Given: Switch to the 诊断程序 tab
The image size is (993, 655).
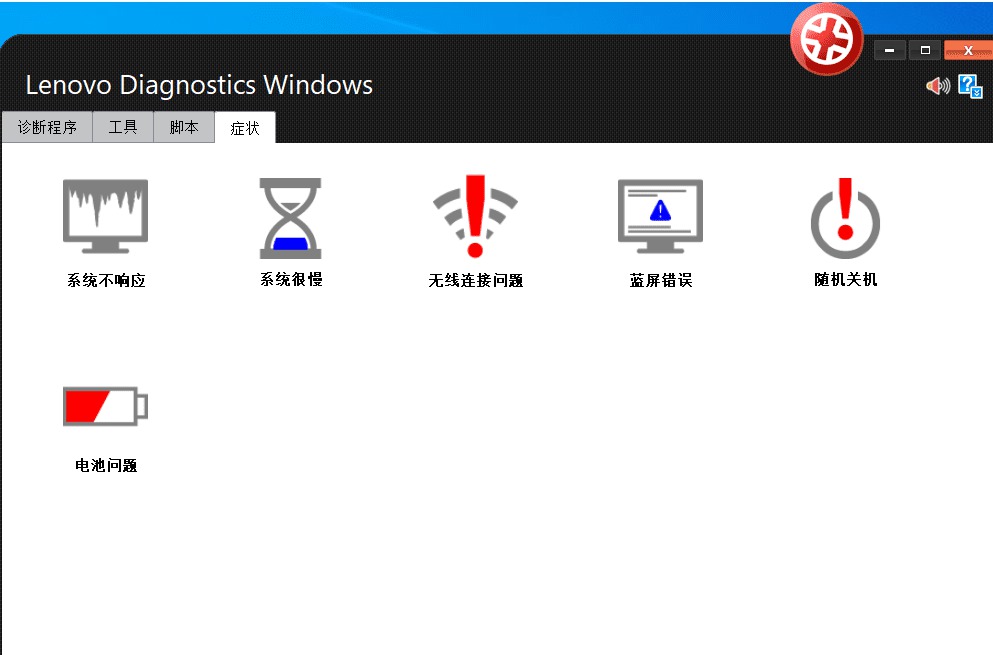Looking at the screenshot, I should tap(47, 127).
